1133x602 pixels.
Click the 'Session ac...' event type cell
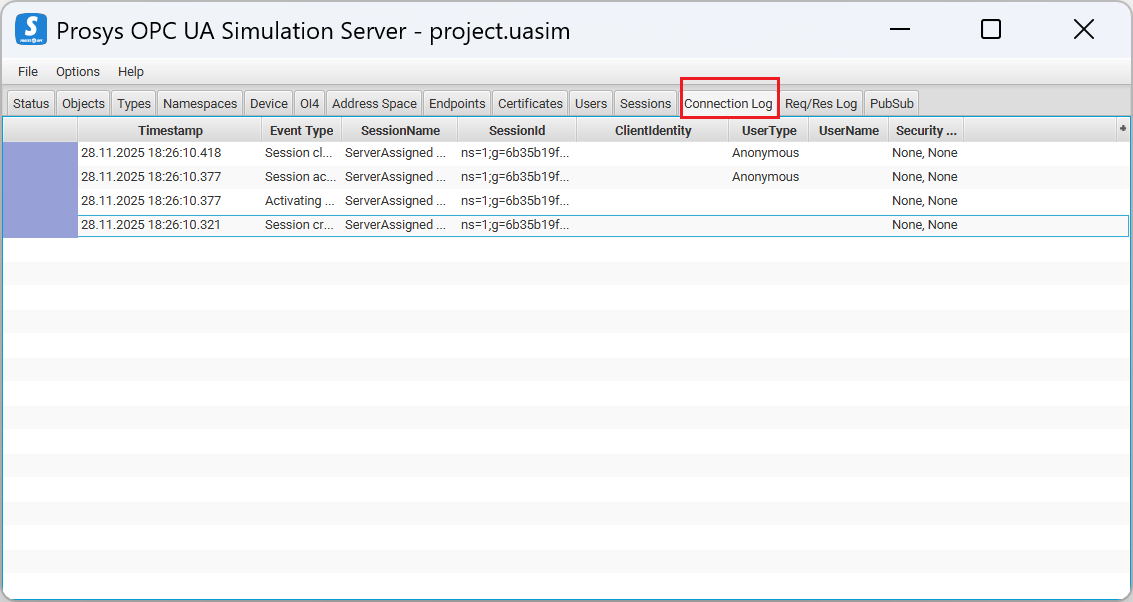coord(299,176)
